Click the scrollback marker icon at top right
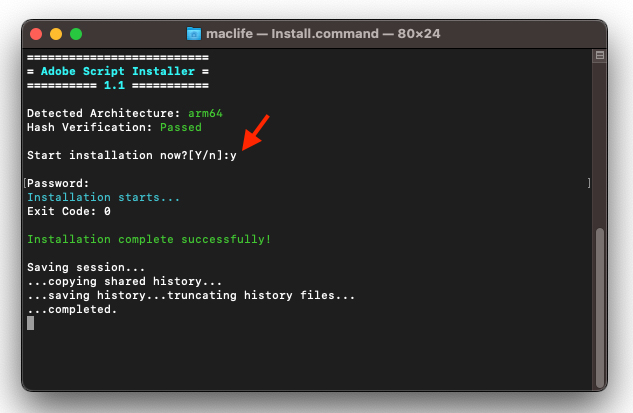 (x=599, y=56)
